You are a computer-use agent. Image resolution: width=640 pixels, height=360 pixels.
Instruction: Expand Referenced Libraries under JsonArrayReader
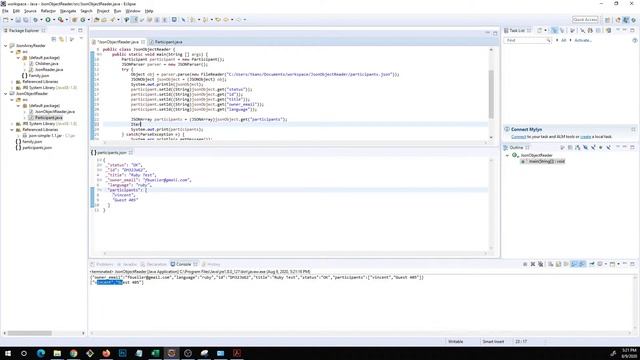tap(12, 82)
